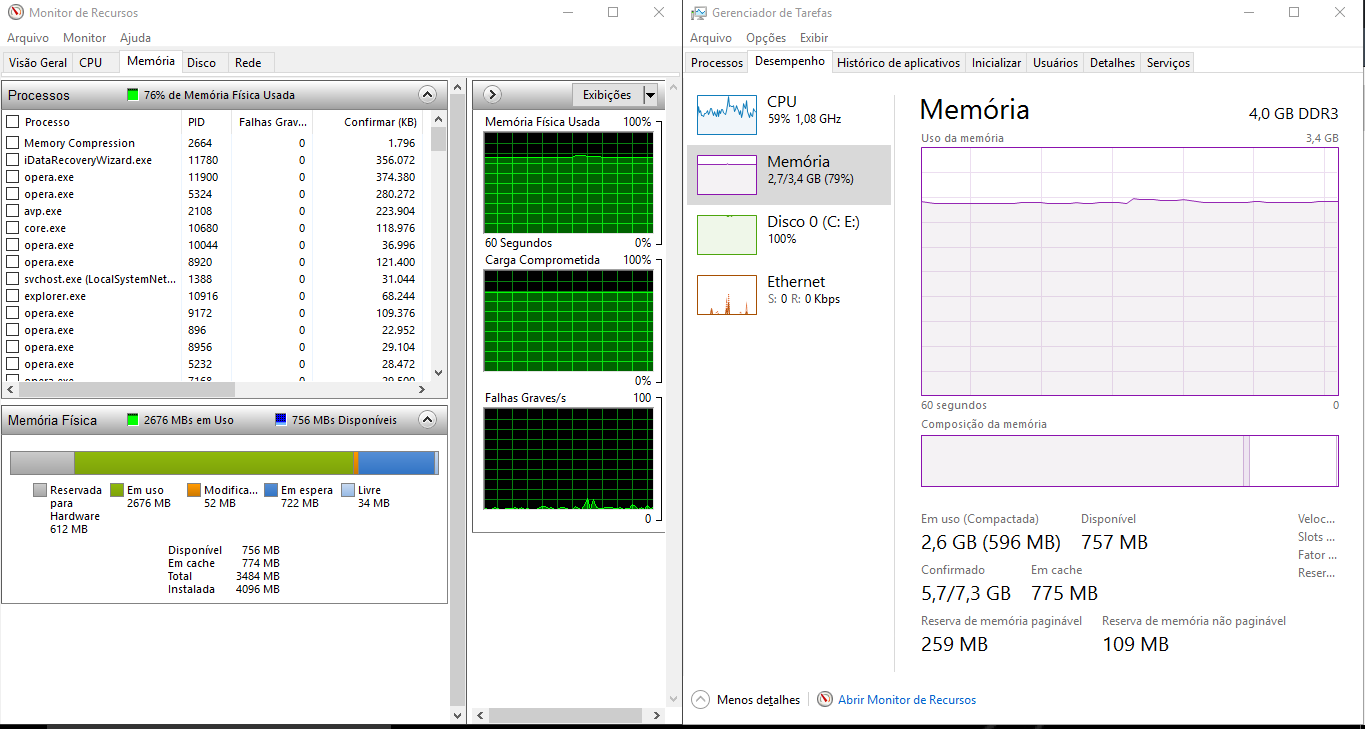Open the Opções menu
The width and height of the screenshot is (1365, 729).
coord(766,38)
